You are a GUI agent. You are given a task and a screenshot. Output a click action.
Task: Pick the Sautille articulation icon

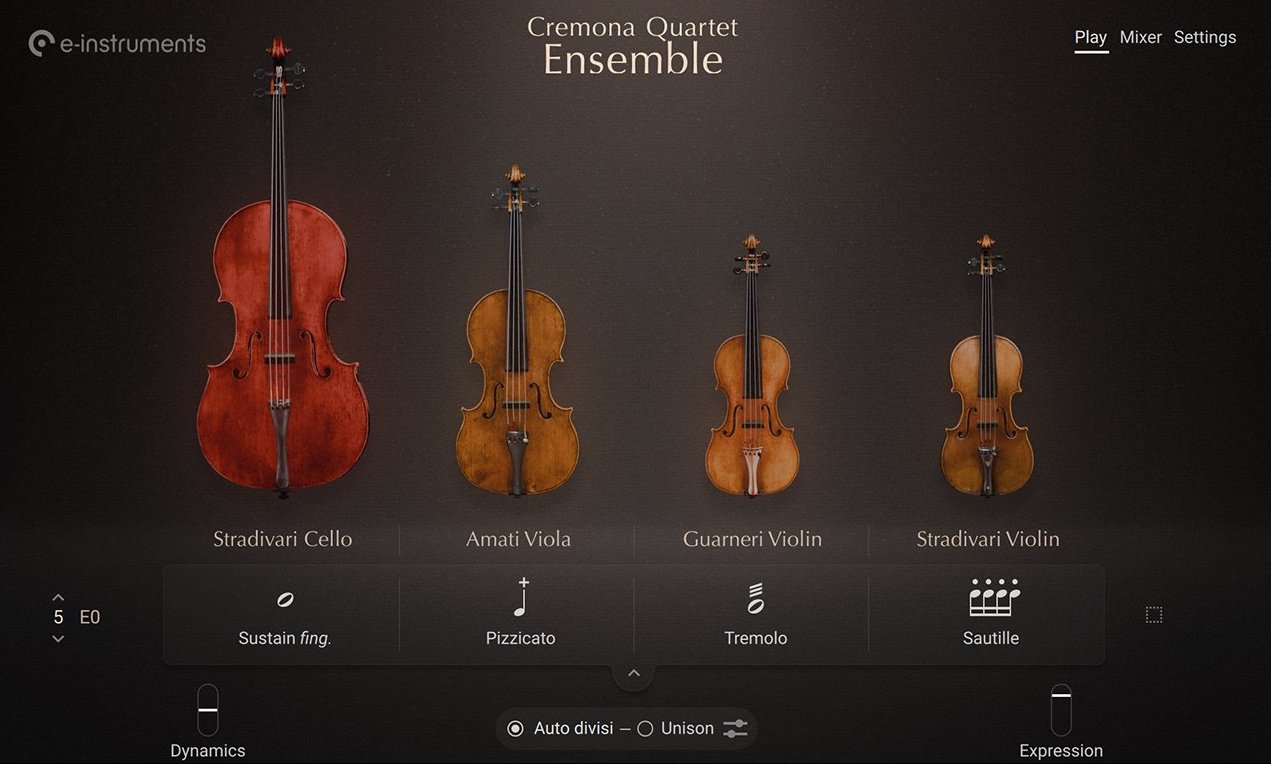coord(994,597)
